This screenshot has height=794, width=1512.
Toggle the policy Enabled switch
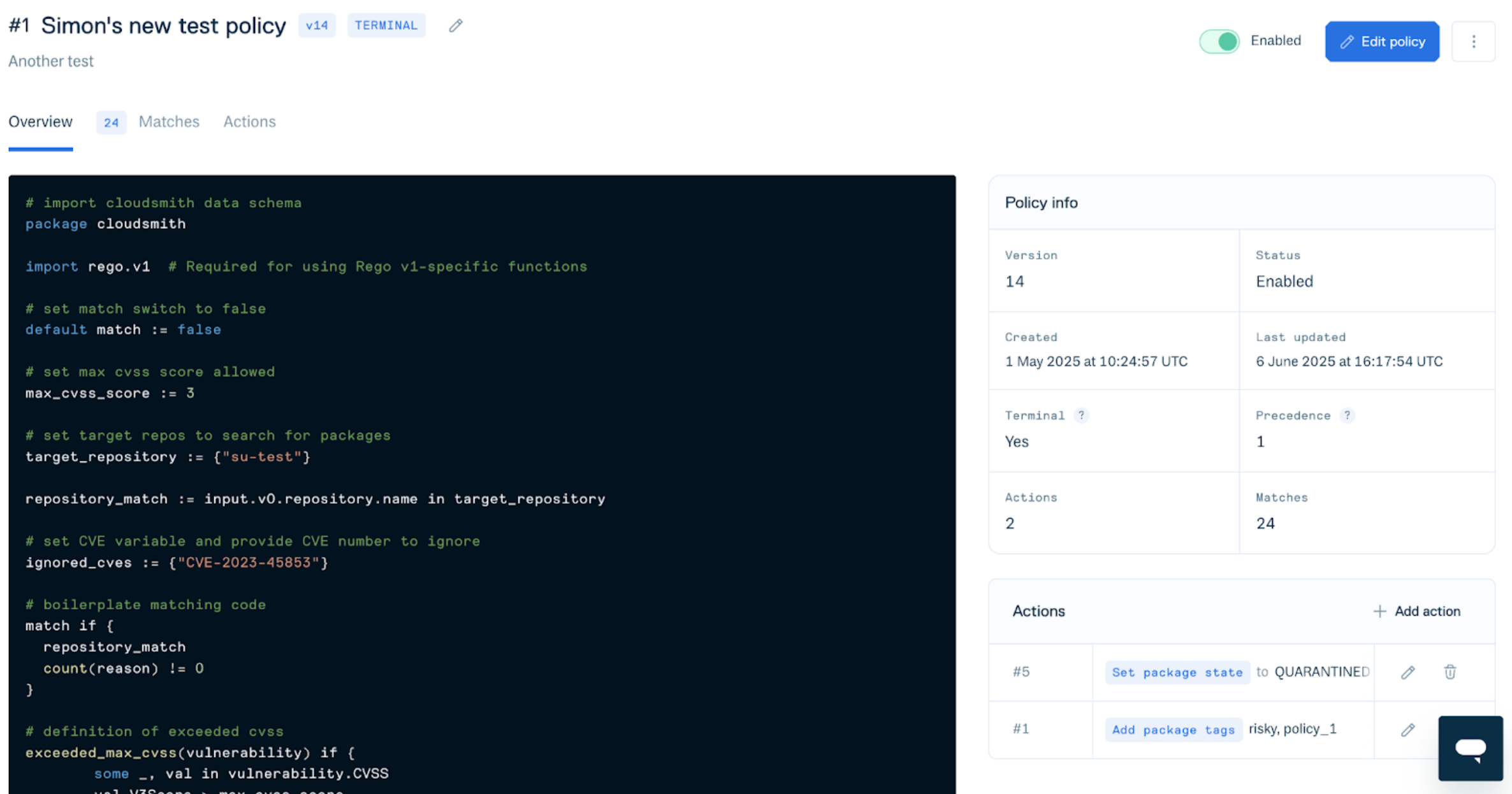1219,41
